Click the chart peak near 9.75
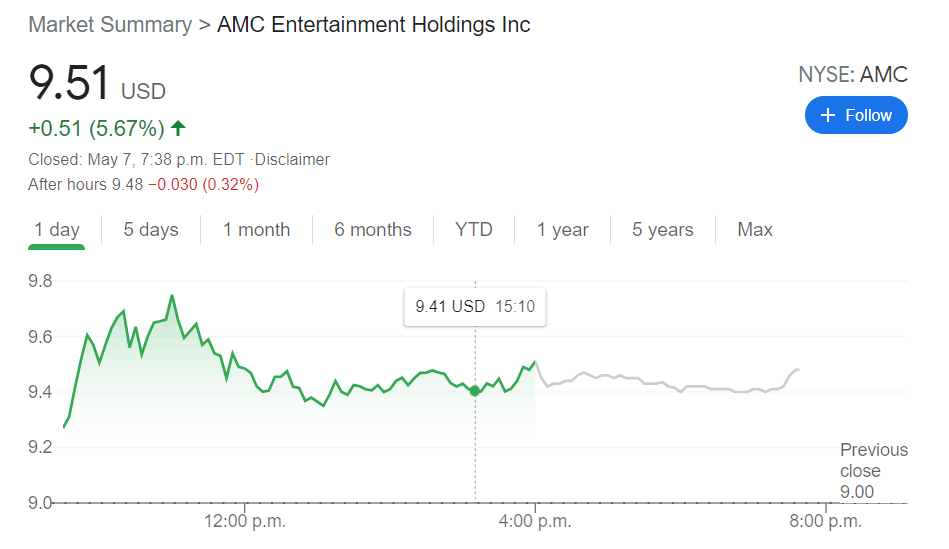The image size is (949, 549). [172, 296]
